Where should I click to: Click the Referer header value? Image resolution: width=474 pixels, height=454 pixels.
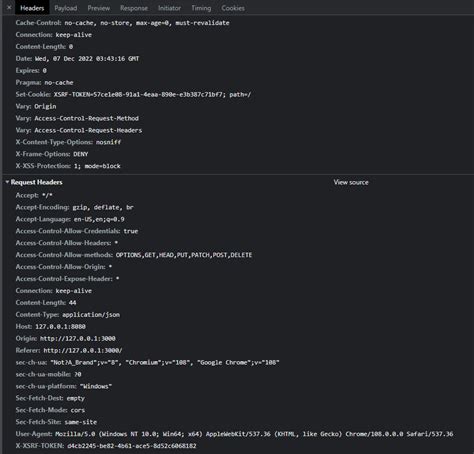[83, 350]
